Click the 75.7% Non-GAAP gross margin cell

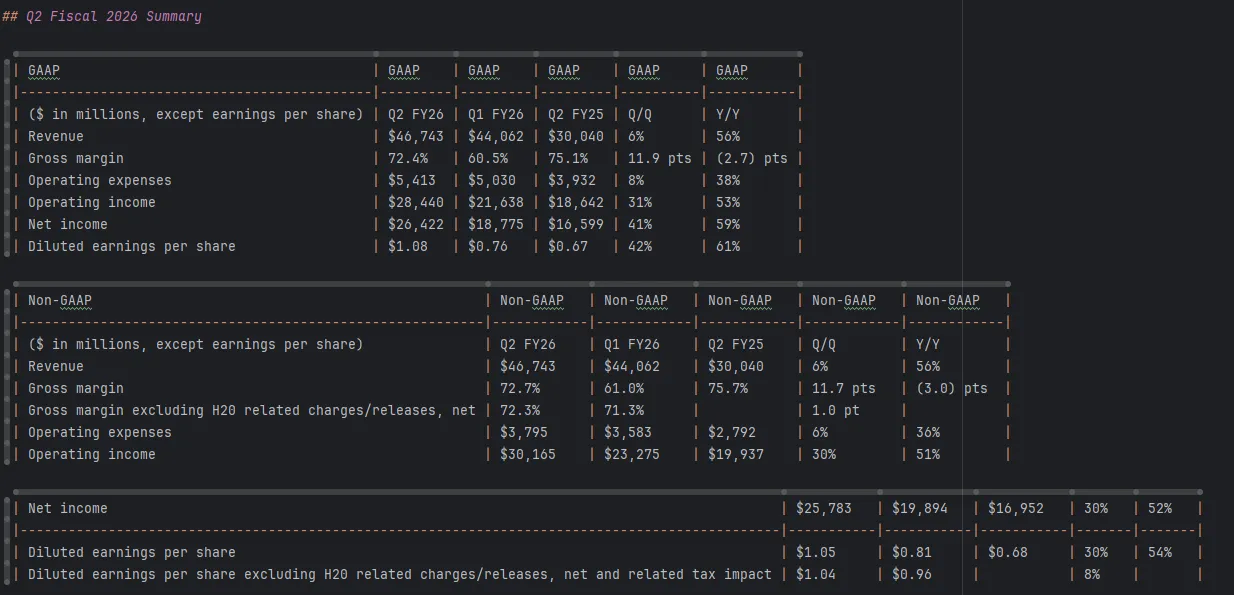[728, 388]
